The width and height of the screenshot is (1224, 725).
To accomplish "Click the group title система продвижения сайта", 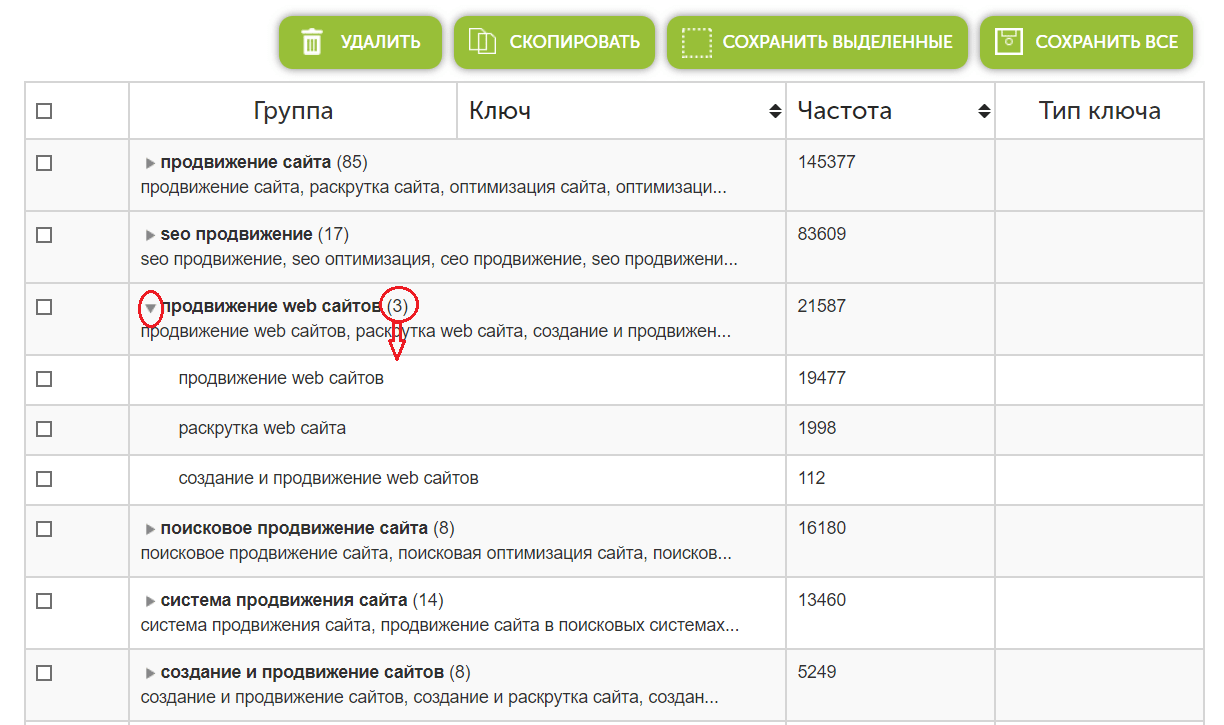I will point(284,600).
